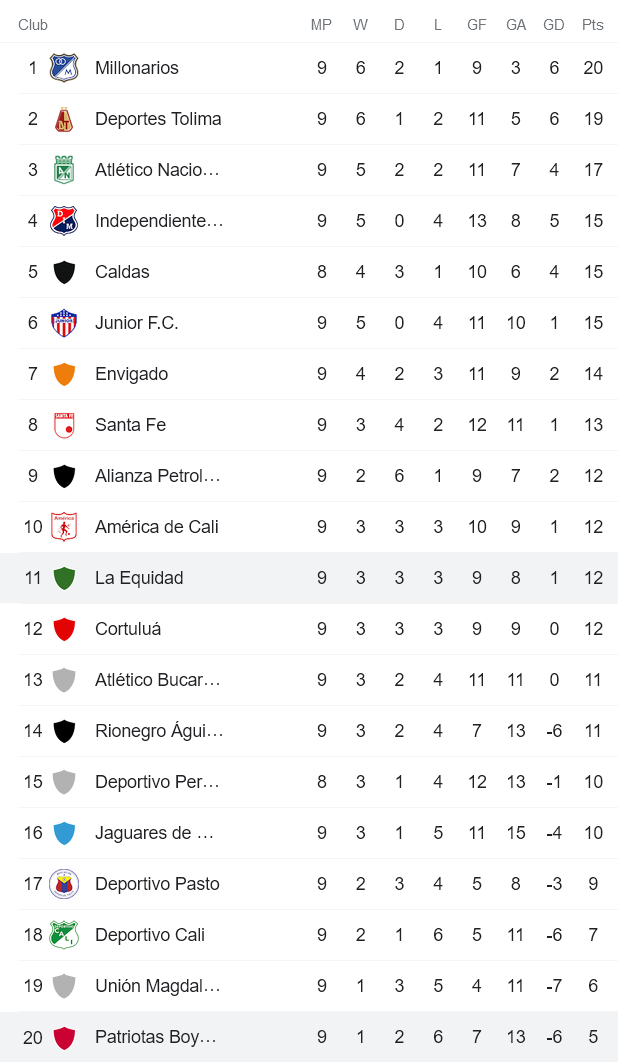Image resolution: width=618 pixels, height=1062 pixels.
Task: Click the Millonarios club crest icon
Action: click(x=64, y=68)
